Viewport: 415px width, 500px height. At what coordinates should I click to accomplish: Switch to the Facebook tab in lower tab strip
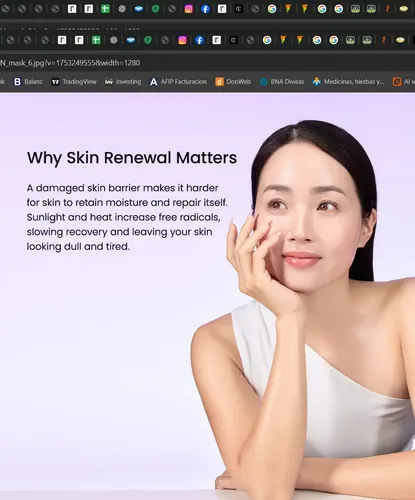pyautogui.click(x=199, y=40)
